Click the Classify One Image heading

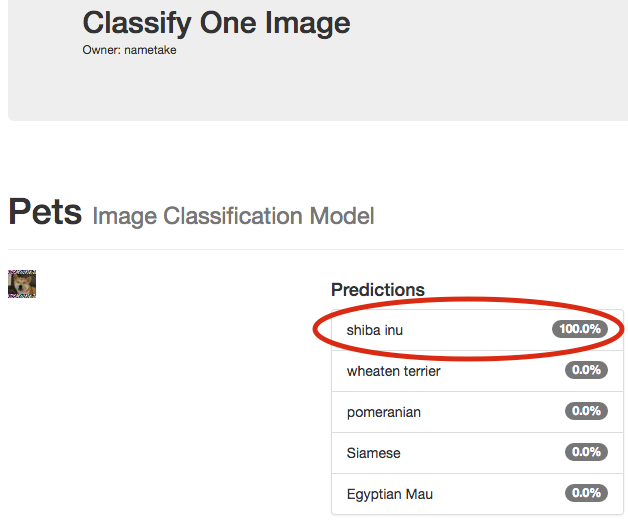[216, 23]
